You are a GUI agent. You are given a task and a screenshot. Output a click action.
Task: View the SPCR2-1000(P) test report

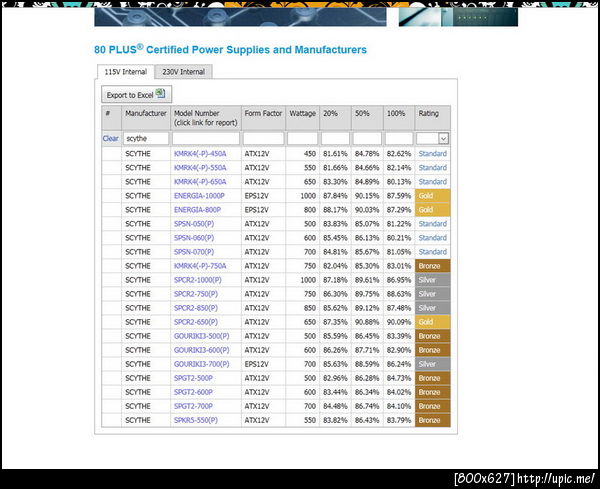[198, 280]
